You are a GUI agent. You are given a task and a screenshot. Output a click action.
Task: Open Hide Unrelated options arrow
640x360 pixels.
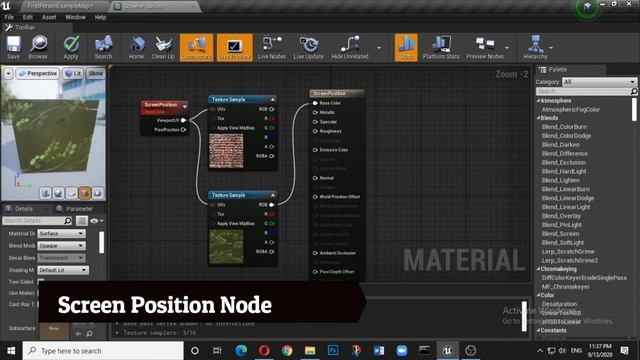[x=379, y=48]
